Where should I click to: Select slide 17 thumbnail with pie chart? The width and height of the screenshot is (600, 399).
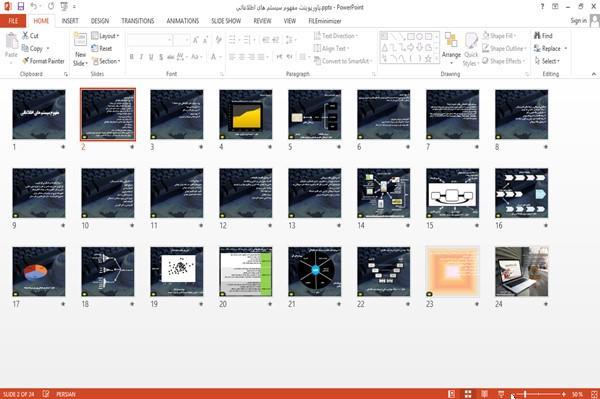tap(39, 272)
